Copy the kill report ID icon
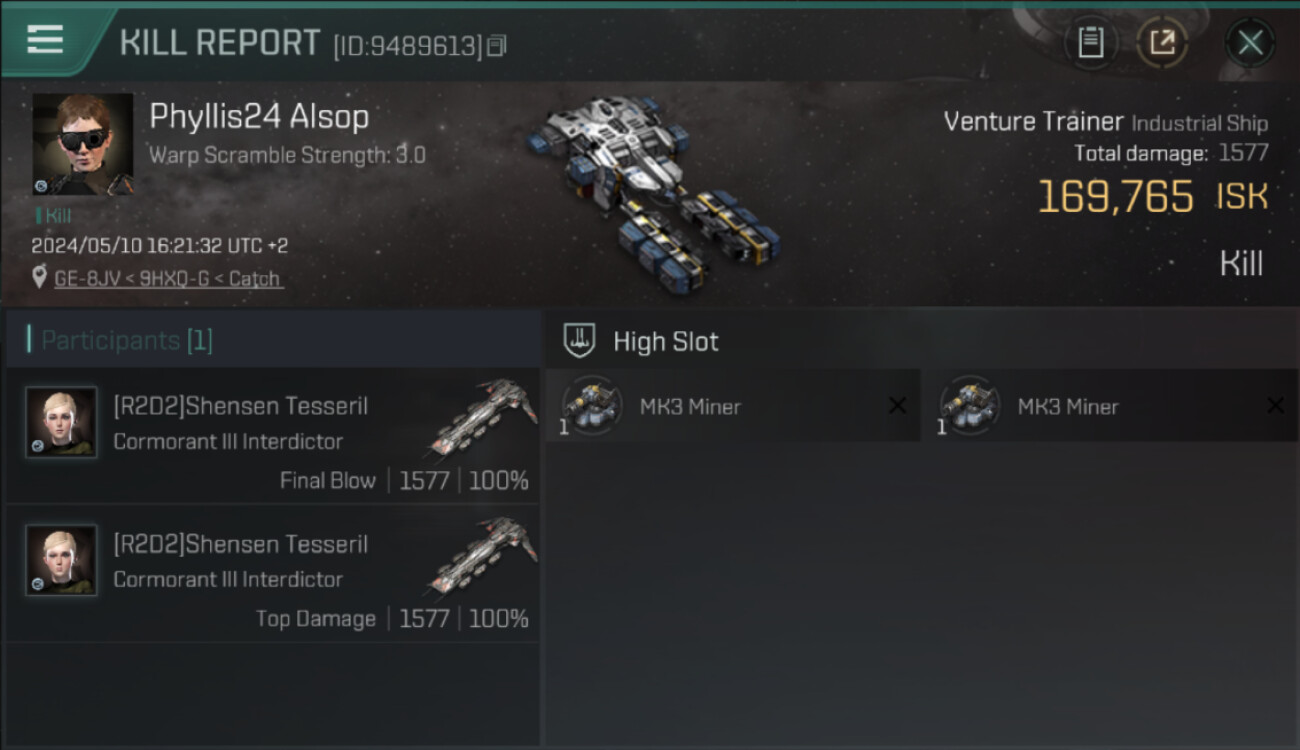This screenshot has height=750, width=1300. (x=497, y=46)
